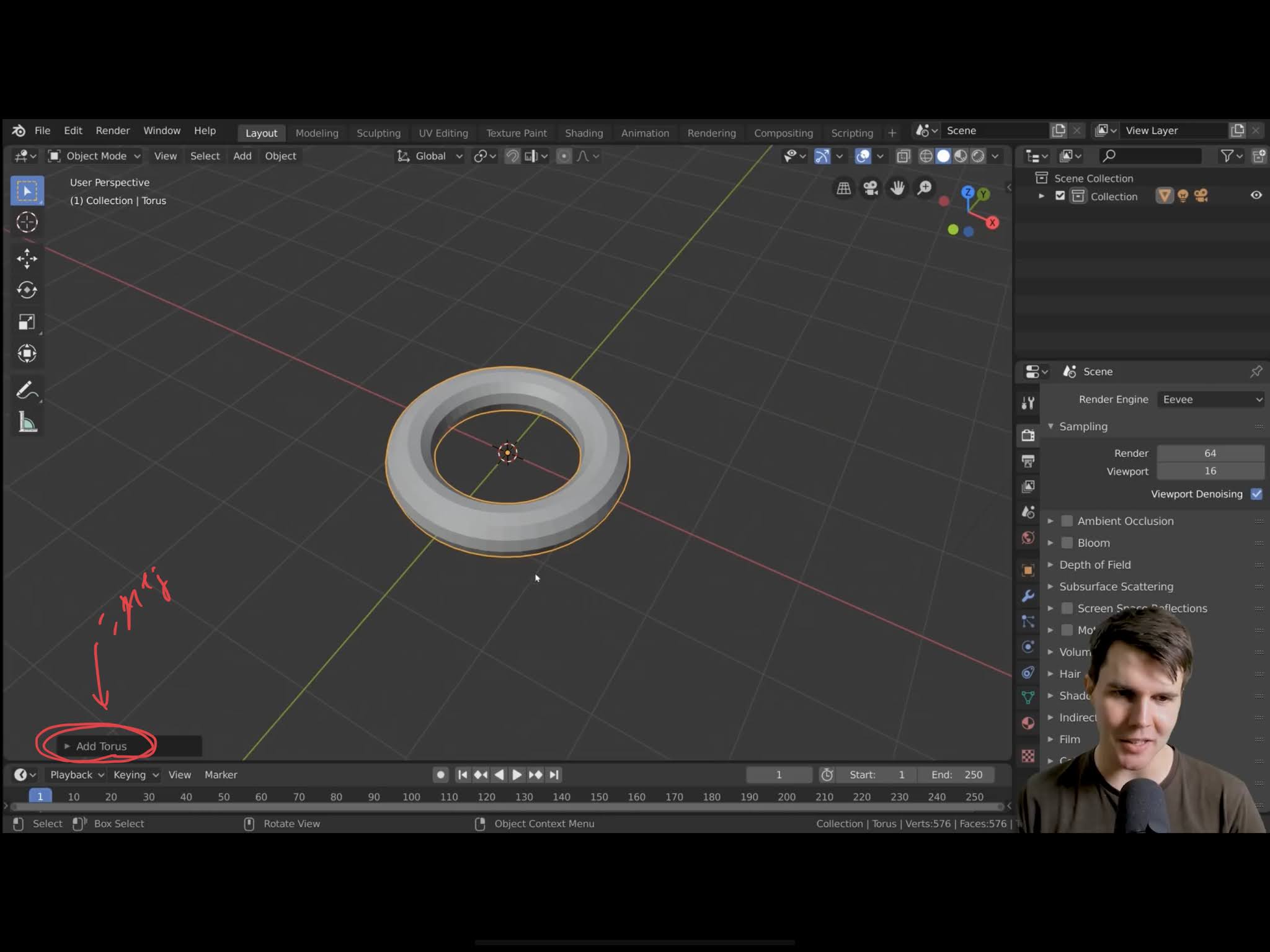This screenshot has width=1270, height=952.
Task: Disable the Viewport Denoising checkbox
Action: click(1256, 494)
